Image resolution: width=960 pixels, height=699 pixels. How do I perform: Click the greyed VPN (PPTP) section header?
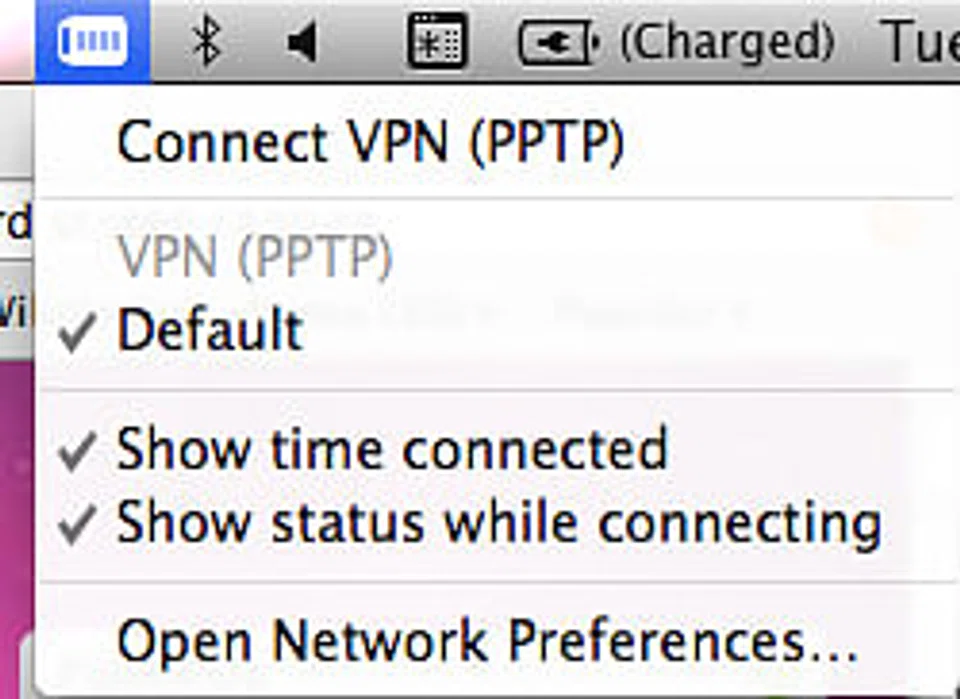pos(255,259)
